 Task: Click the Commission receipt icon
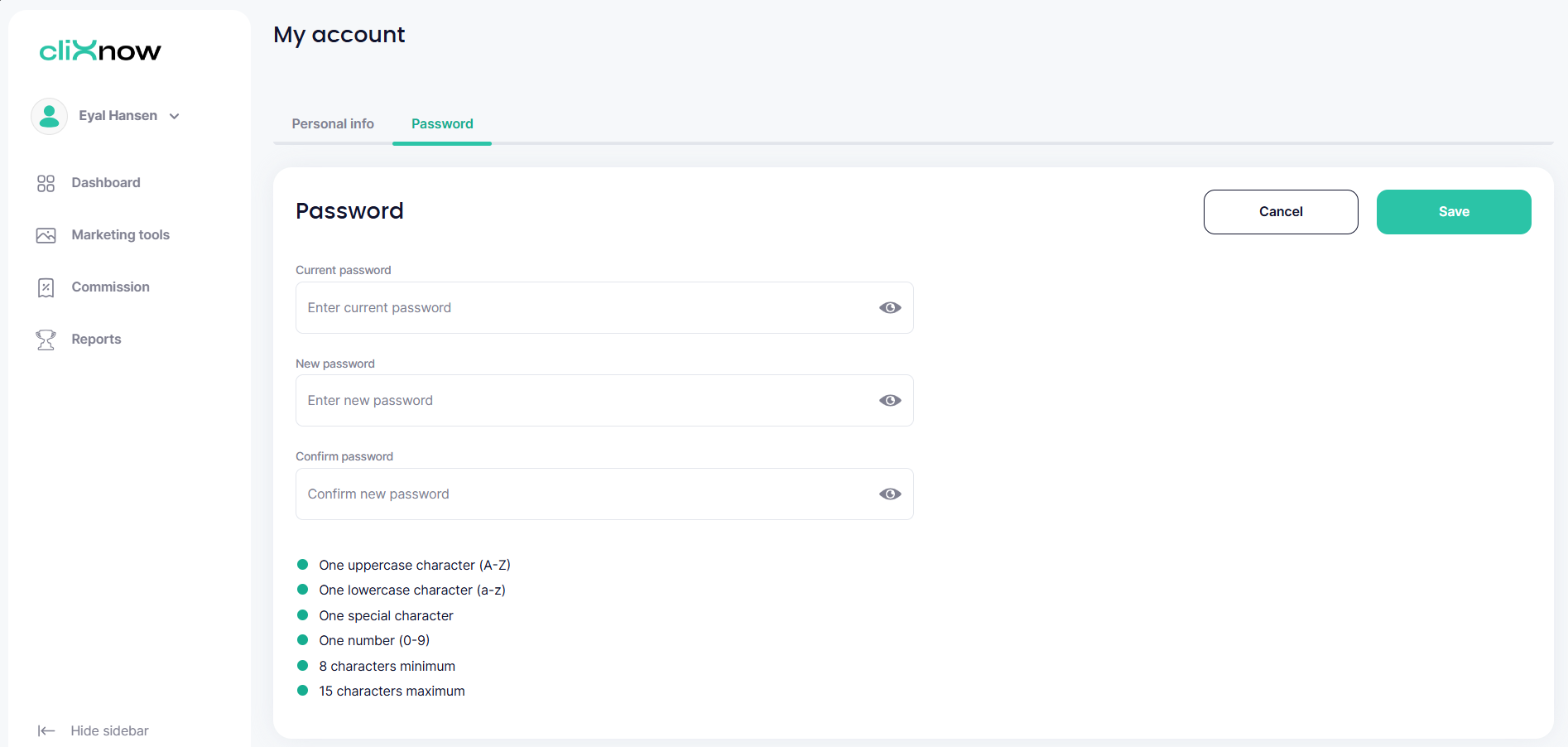(x=46, y=287)
